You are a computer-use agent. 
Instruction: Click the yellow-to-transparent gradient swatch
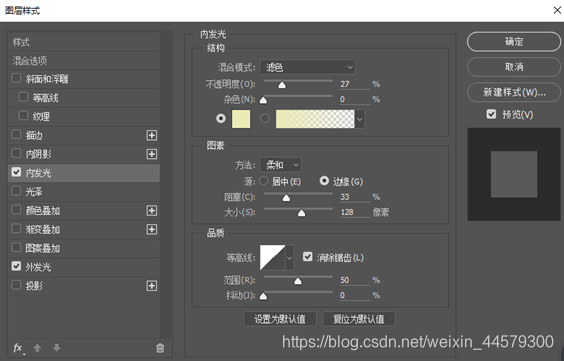pos(315,119)
